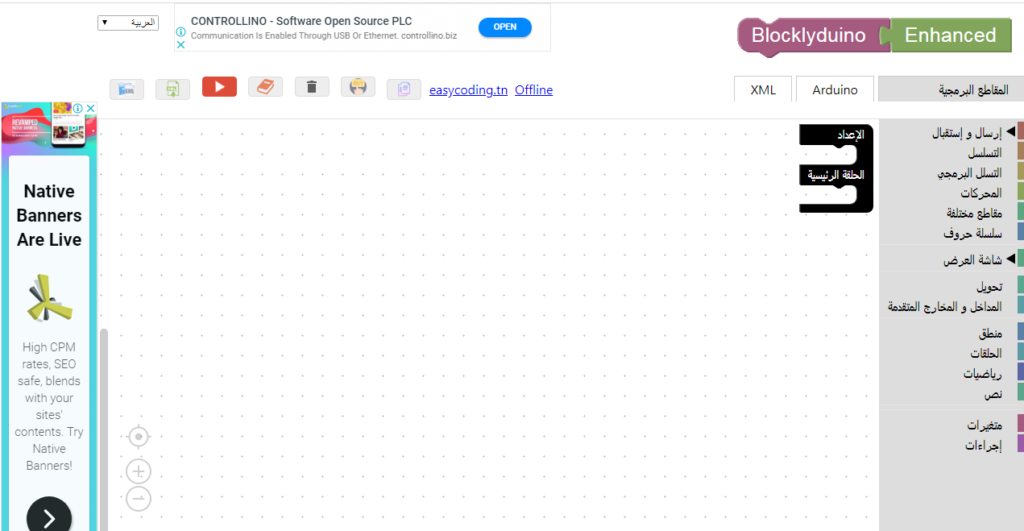Image resolution: width=1024 pixels, height=531 pixels.
Task: Zoom in with the plus circle
Action: [139, 471]
